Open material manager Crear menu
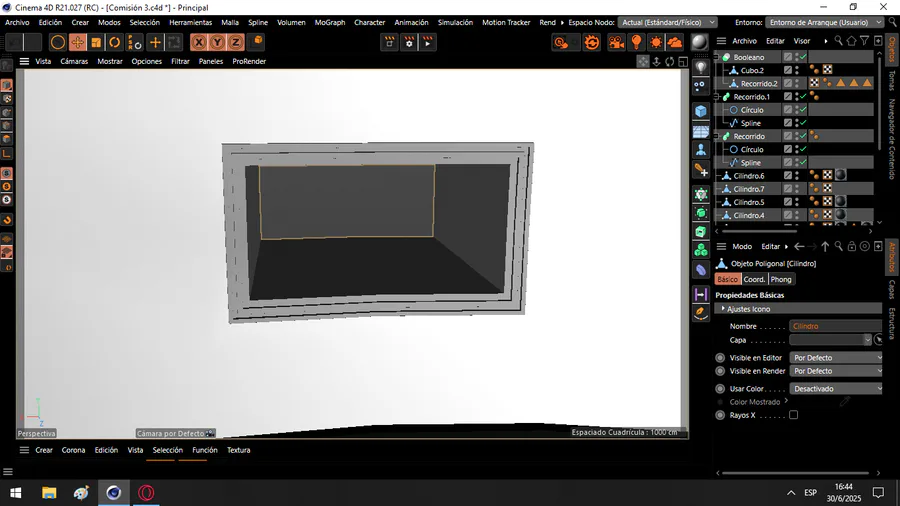 pos(44,450)
